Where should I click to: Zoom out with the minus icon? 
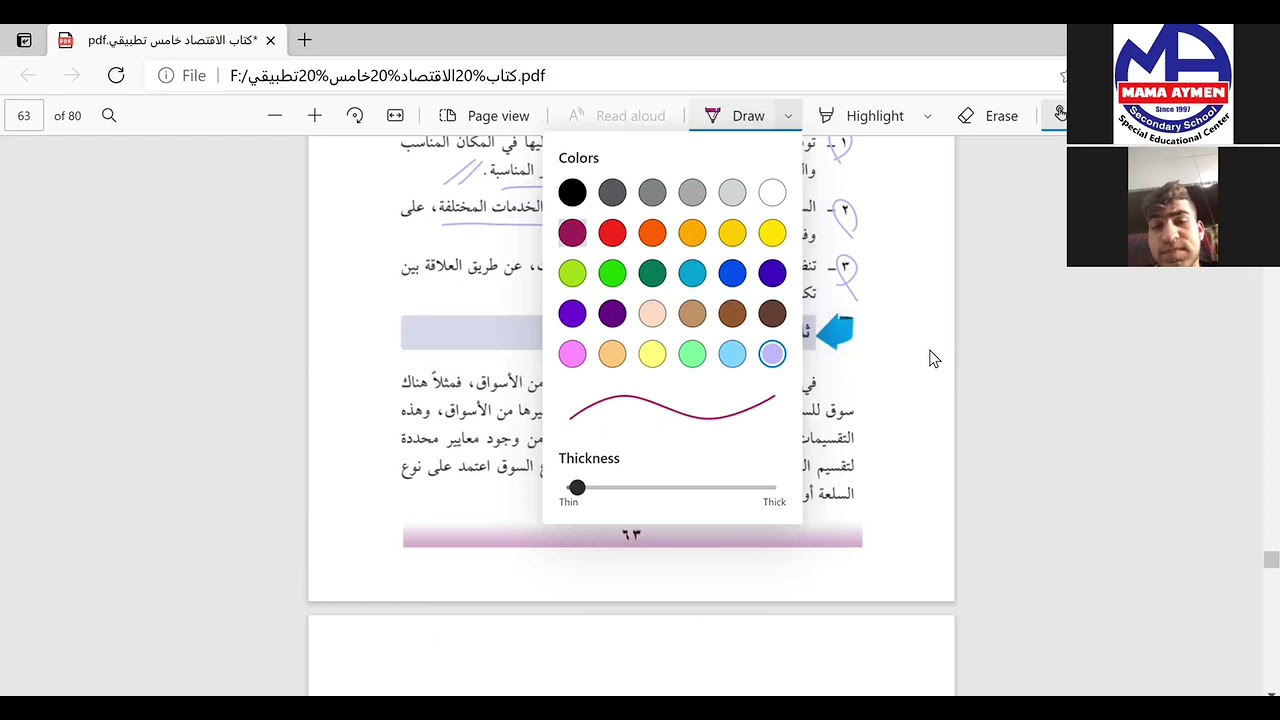[274, 116]
